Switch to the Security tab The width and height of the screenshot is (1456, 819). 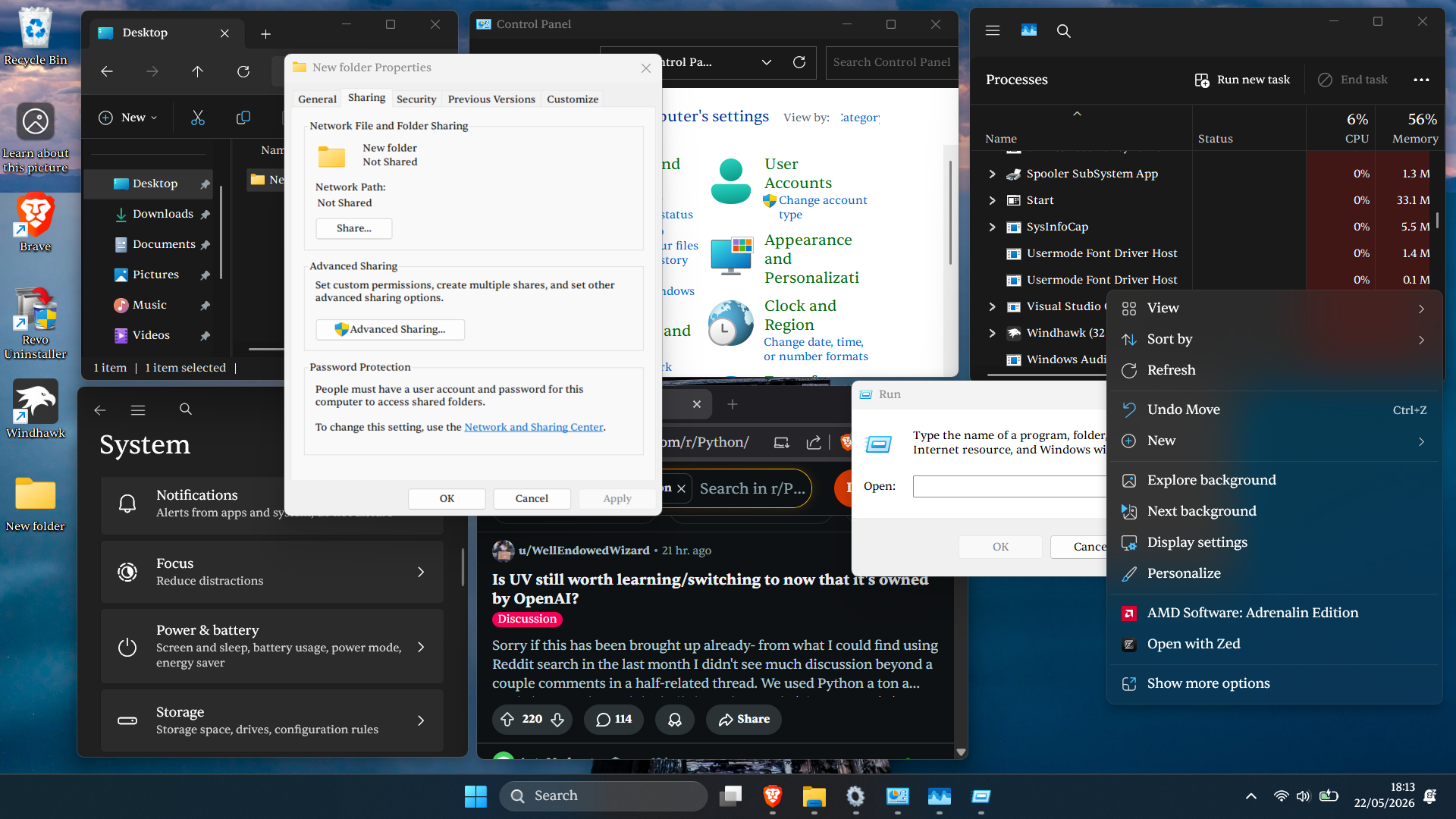(416, 99)
